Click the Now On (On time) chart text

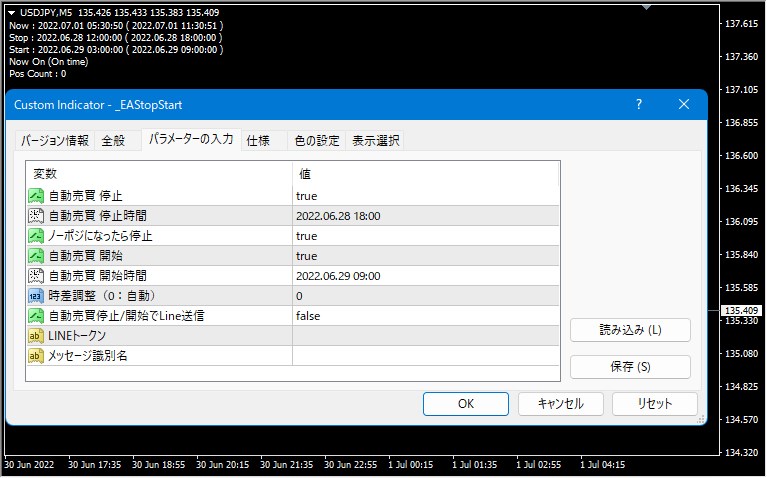[x=48, y=62]
